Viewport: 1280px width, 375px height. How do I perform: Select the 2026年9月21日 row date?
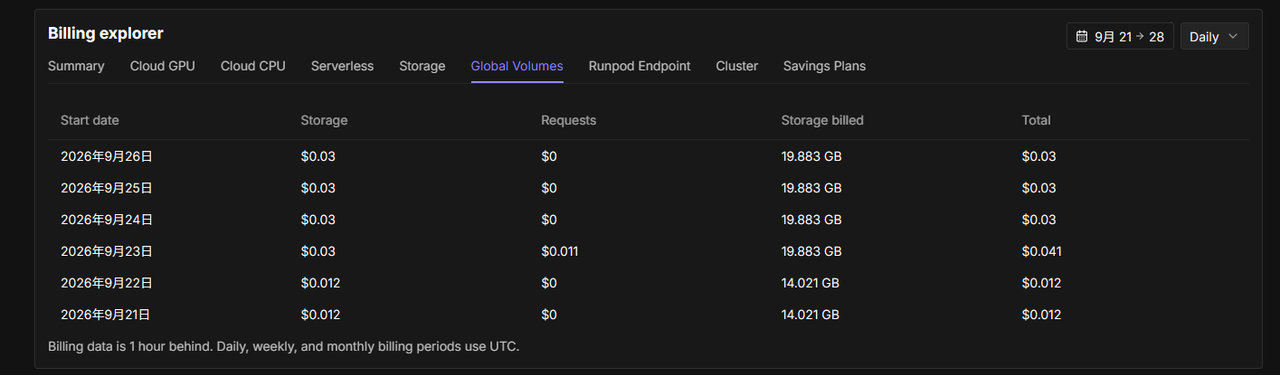coord(106,314)
